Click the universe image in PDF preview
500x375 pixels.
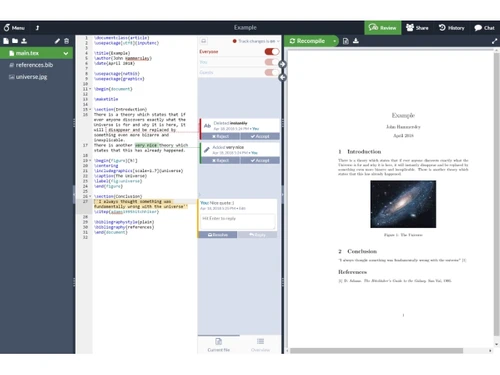pos(403,204)
